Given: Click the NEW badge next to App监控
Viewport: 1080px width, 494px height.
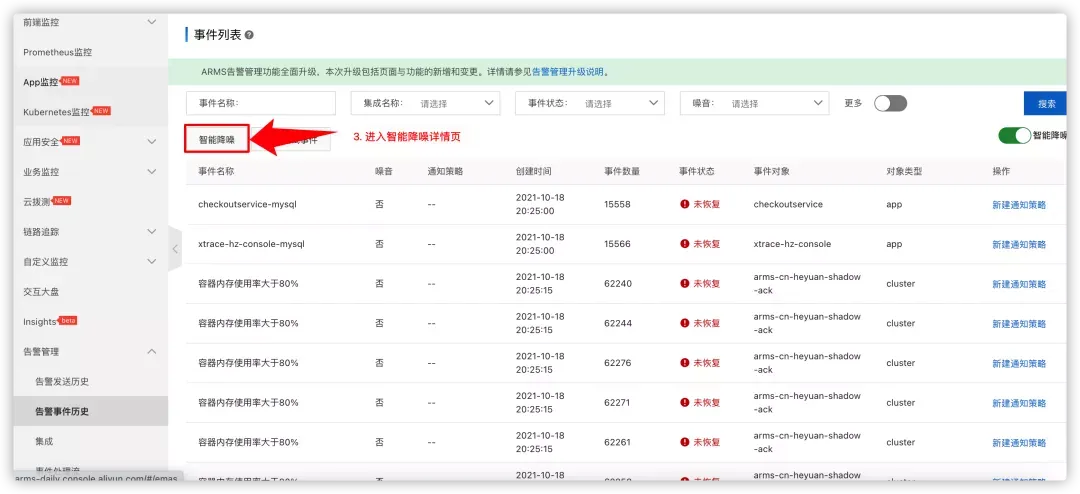Looking at the screenshot, I should click(70, 81).
